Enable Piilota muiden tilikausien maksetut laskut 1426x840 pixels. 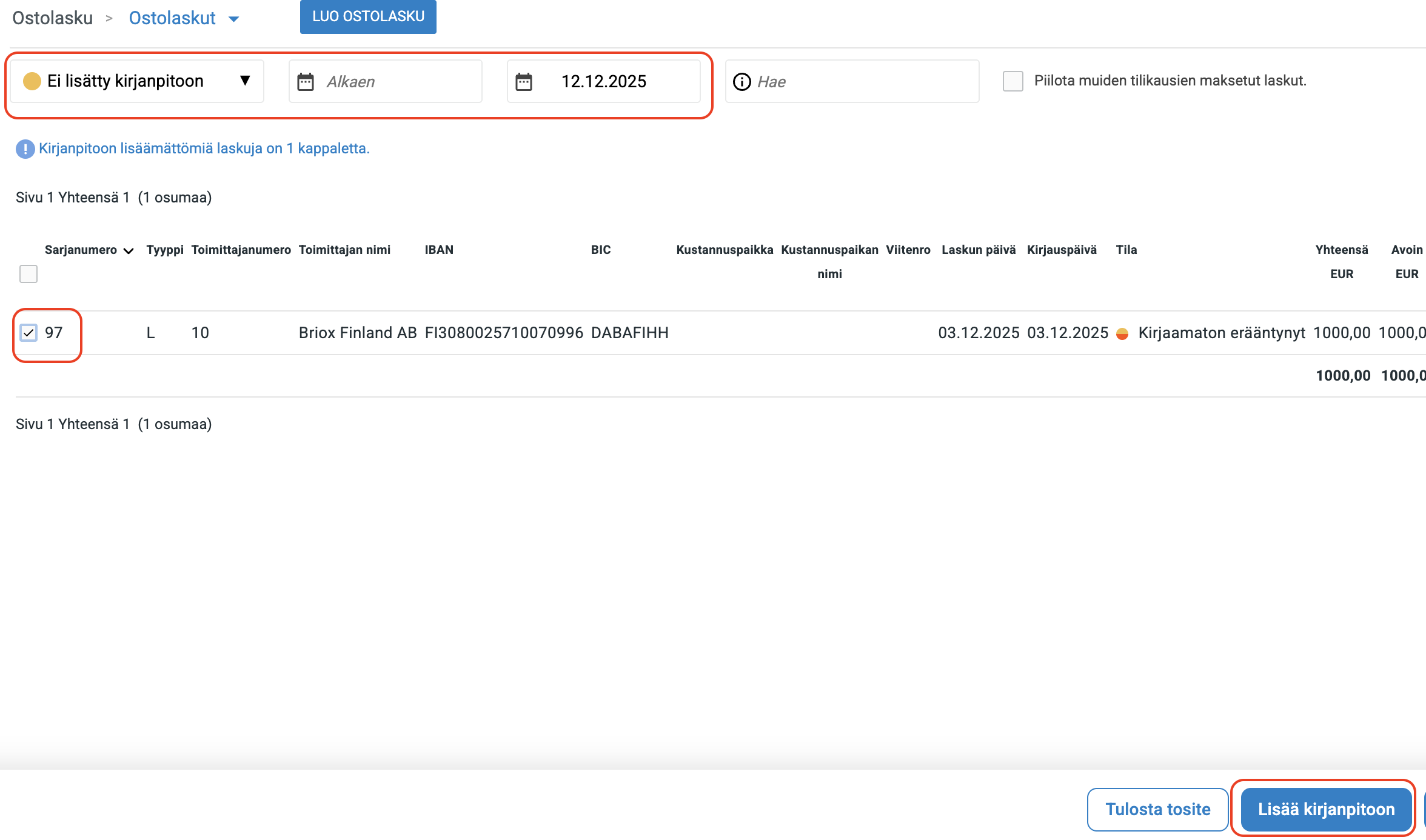click(x=1013, y=81)
